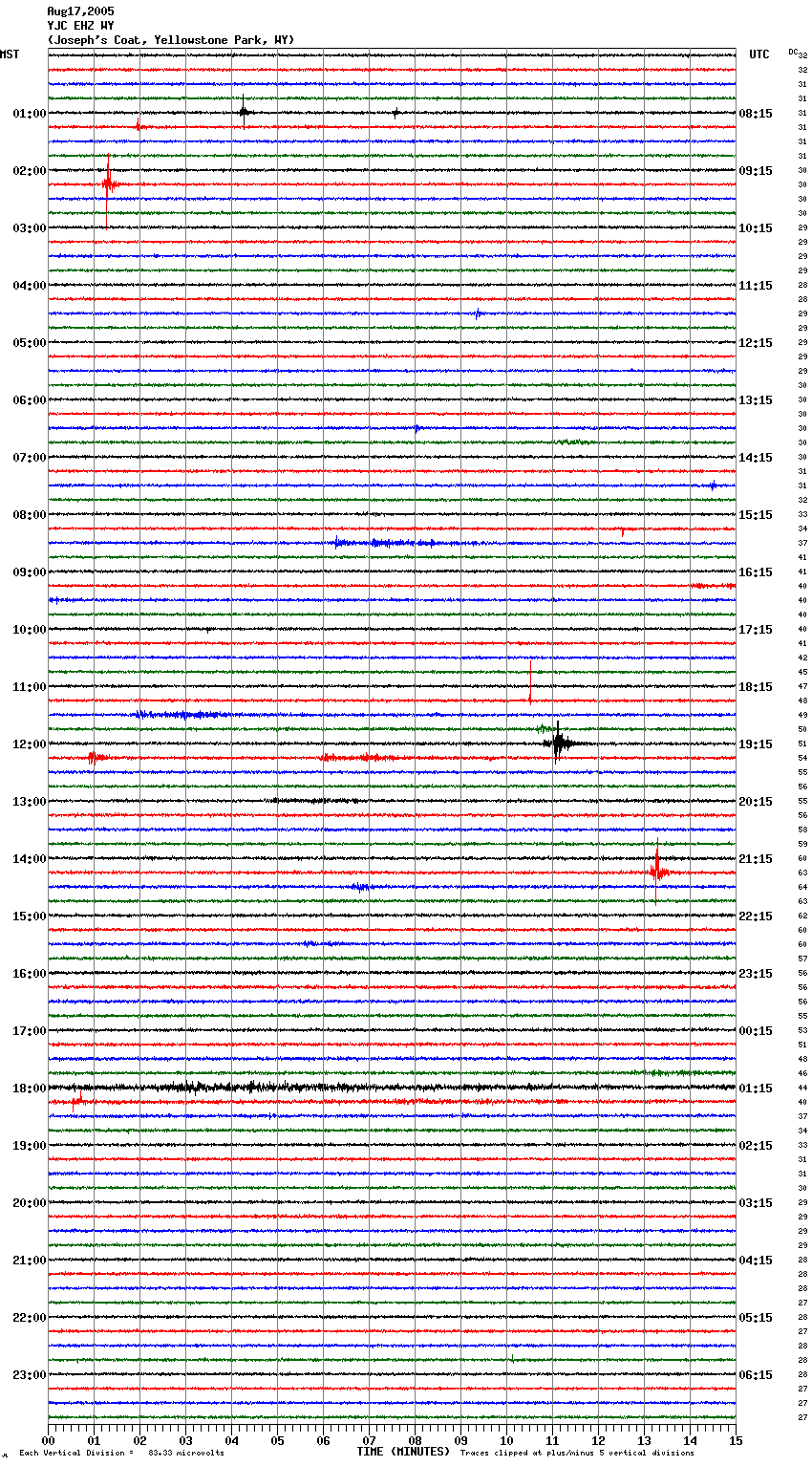Click the 03:15 UTC time label
The image size is (812, 1466).
click(x=756, y=1203)
